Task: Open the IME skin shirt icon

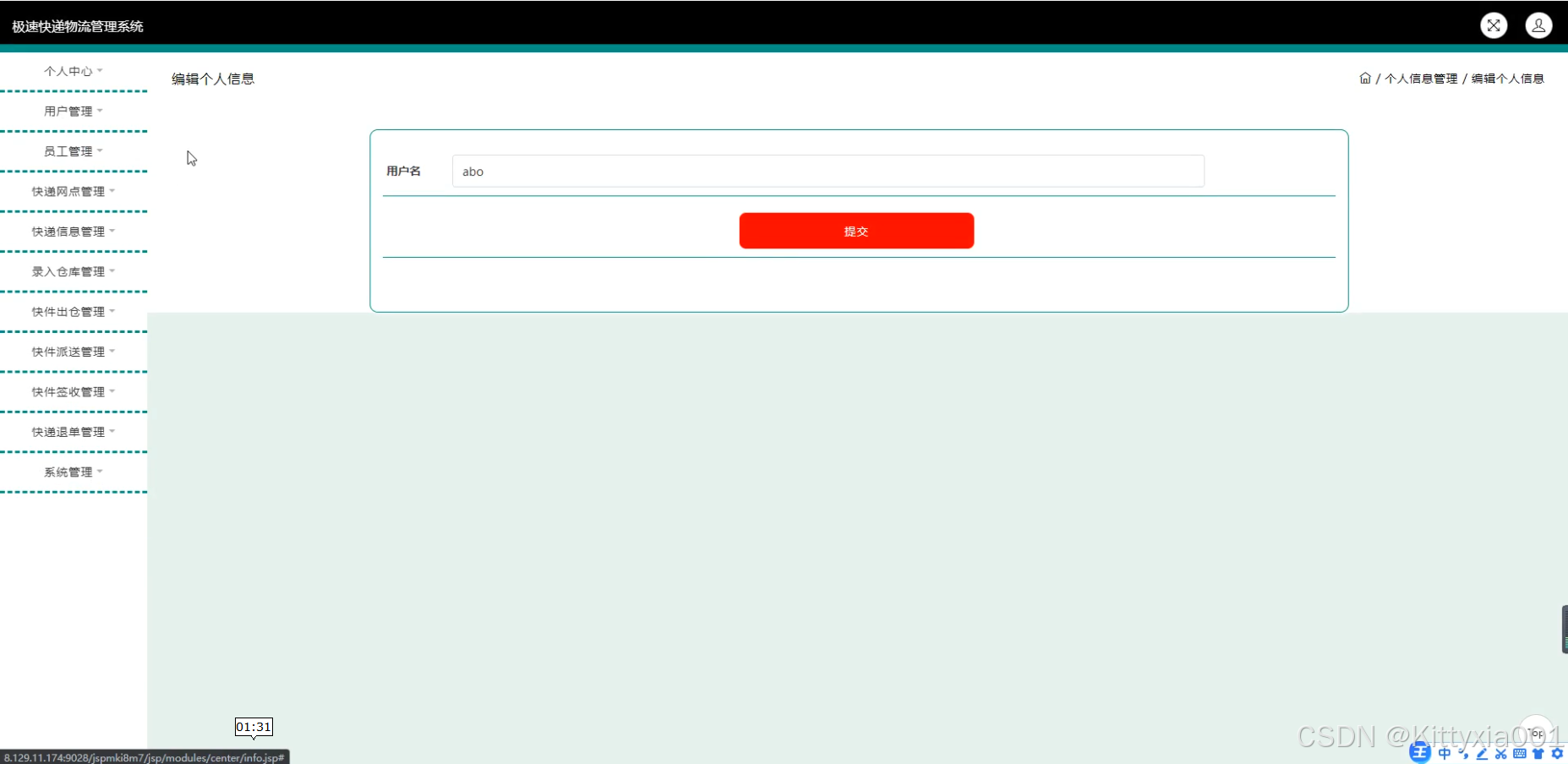Action: click(x=1538, y=754)
